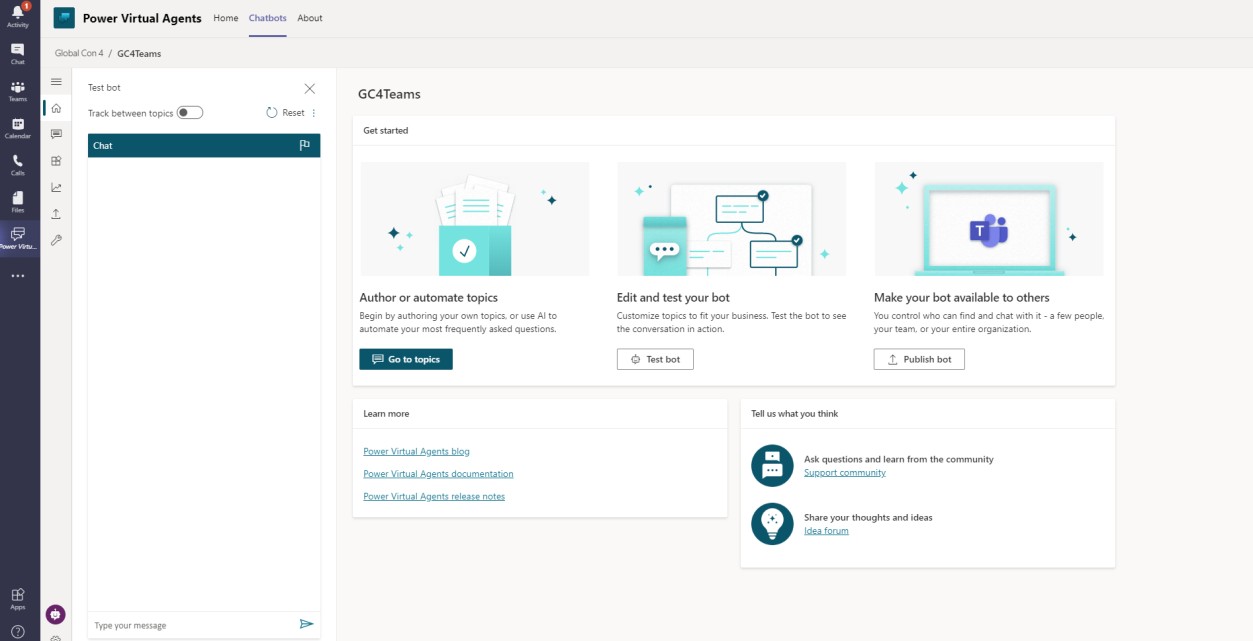Open Teams in the left rail
The image size is (1253, 641).
(x=18, y=91)
